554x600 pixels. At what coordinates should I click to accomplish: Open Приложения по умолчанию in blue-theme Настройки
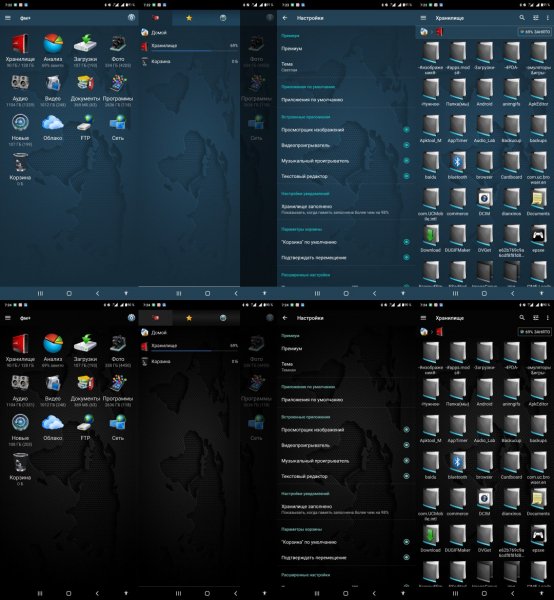click(346, 100)
